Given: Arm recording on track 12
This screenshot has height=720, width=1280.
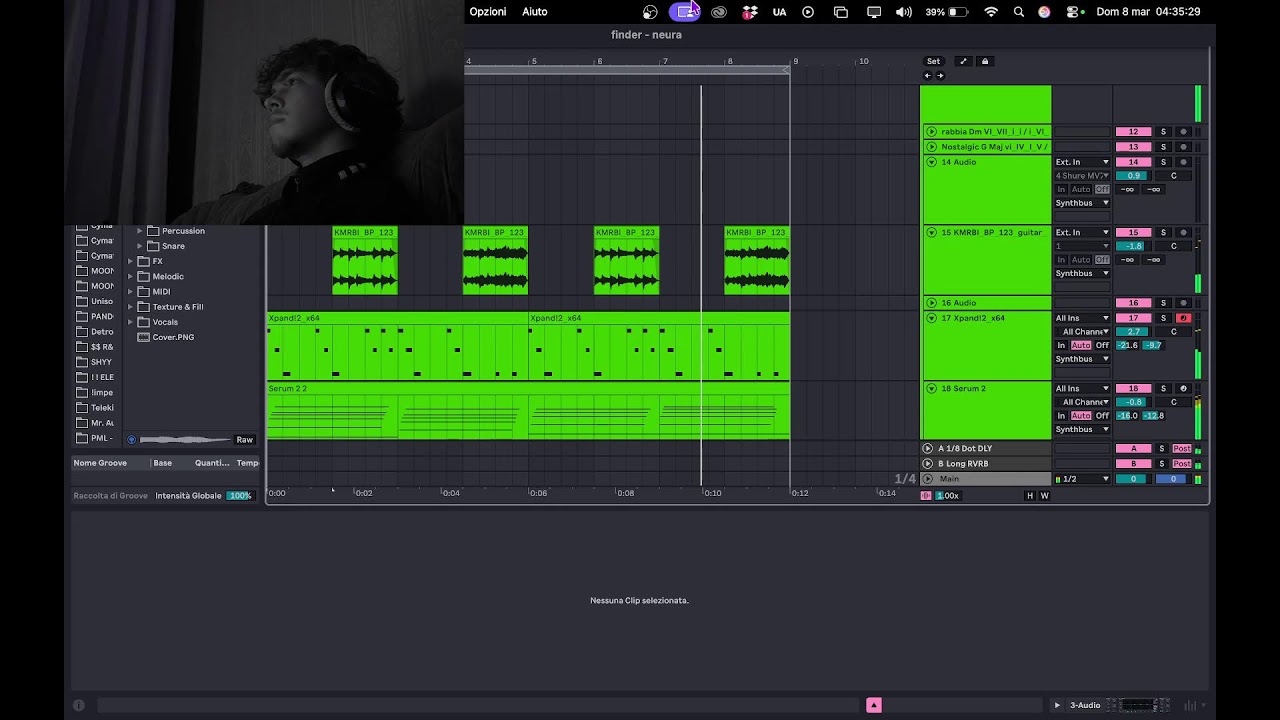Looking at the screenshot, I should [x=1184, y=132].
